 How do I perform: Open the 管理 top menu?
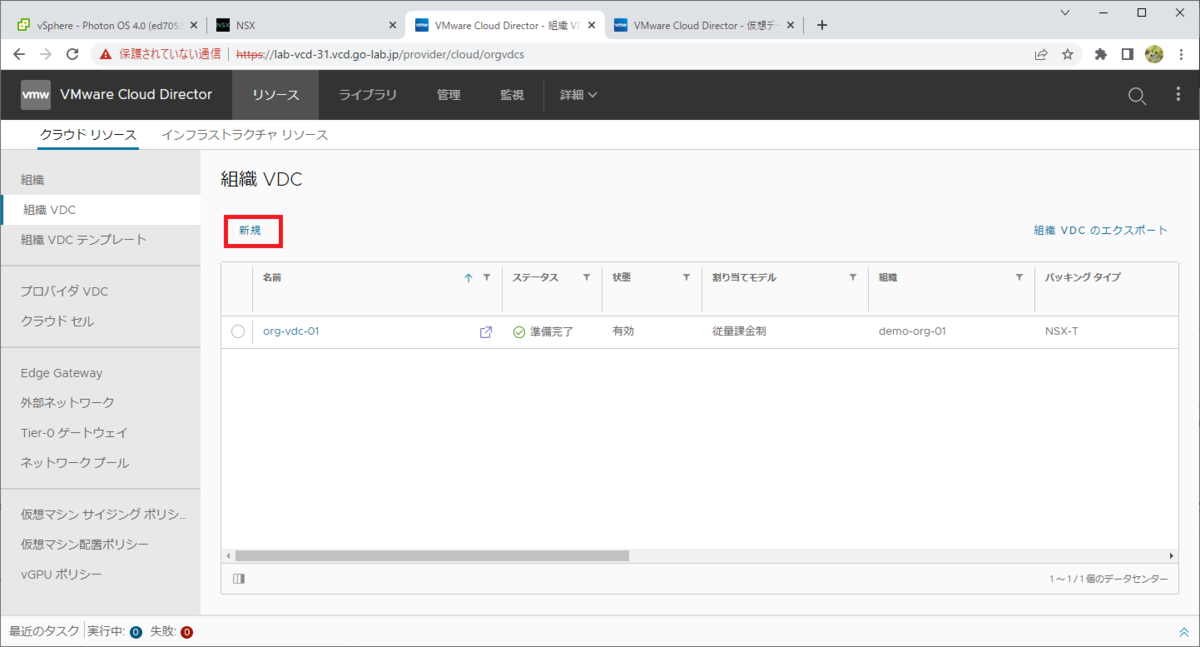coord(449,95)
